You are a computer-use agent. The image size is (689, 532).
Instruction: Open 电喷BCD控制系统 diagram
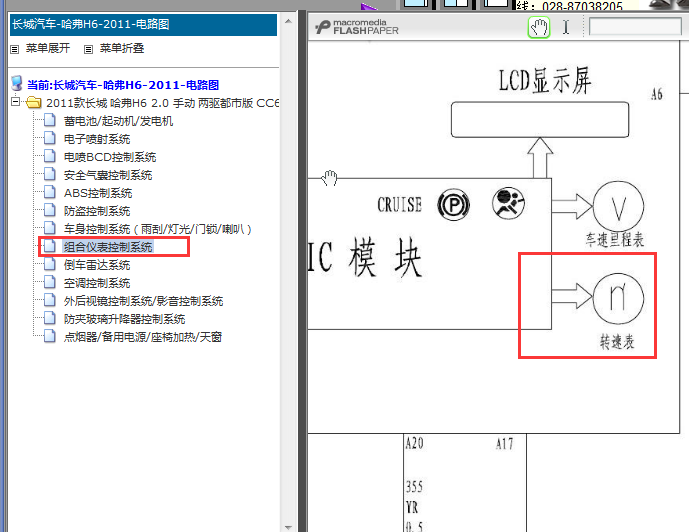coord(110,157)
